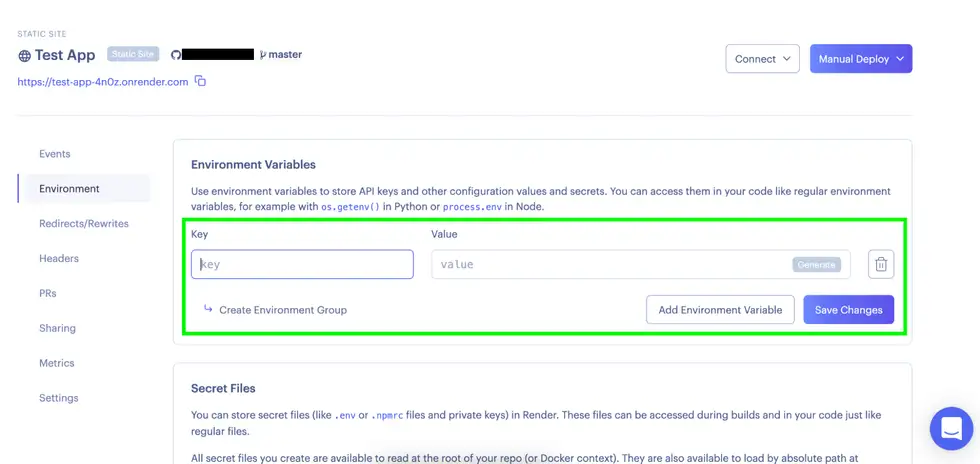Image resolution: width=980 pixels, height=464 pixels.
Task: Click Create Environment Group link
Action: coord(275,310)
